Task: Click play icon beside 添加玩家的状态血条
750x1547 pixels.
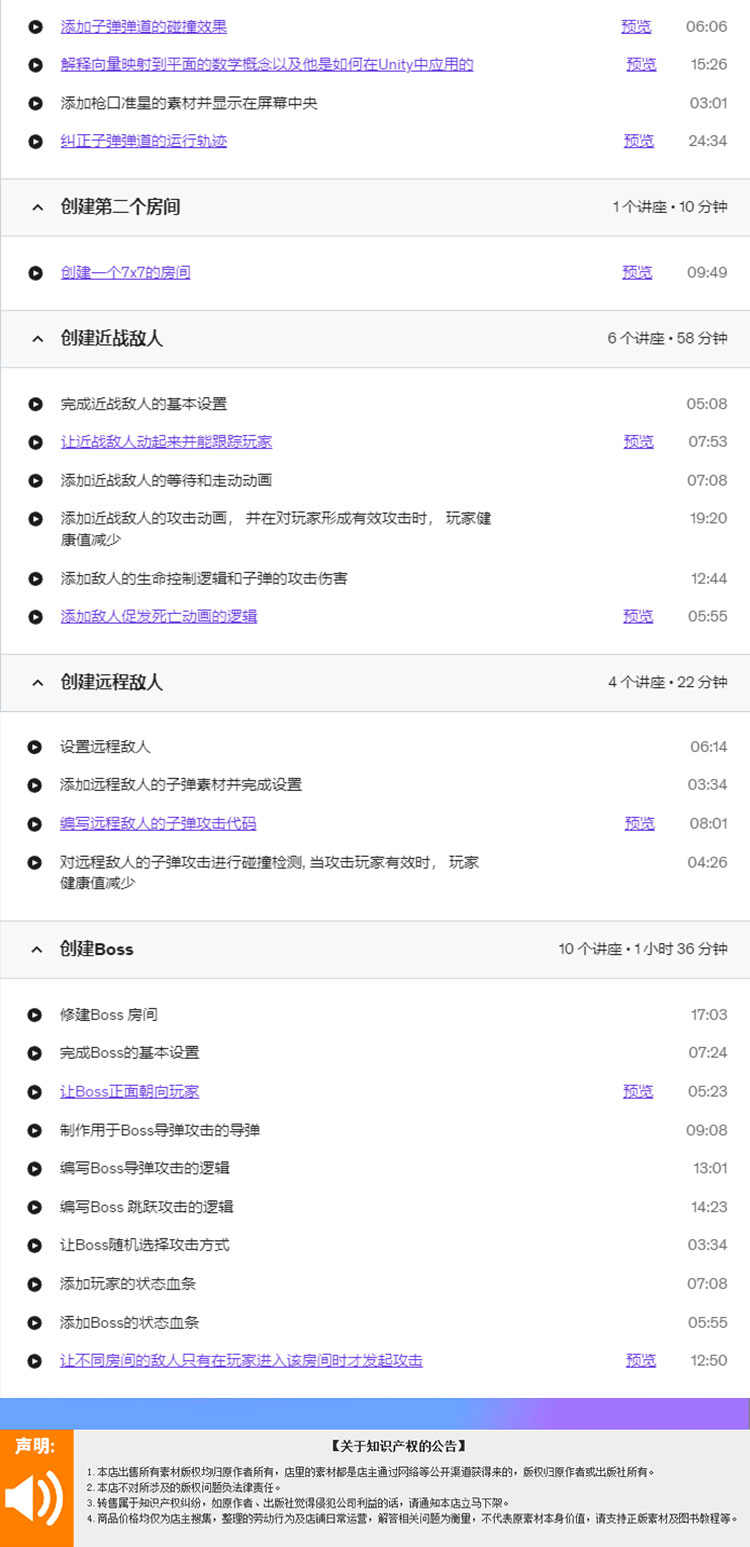Action: coord(36,1284)
